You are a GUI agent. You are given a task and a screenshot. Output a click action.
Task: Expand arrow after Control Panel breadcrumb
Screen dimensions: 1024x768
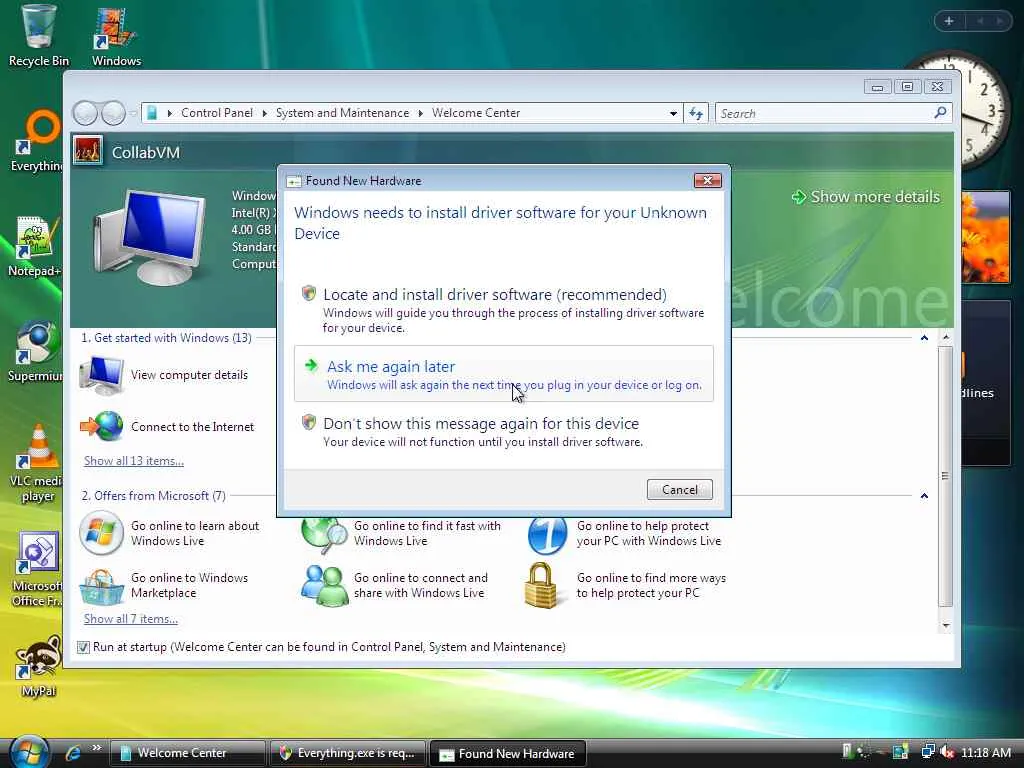(x=264, y=113)
